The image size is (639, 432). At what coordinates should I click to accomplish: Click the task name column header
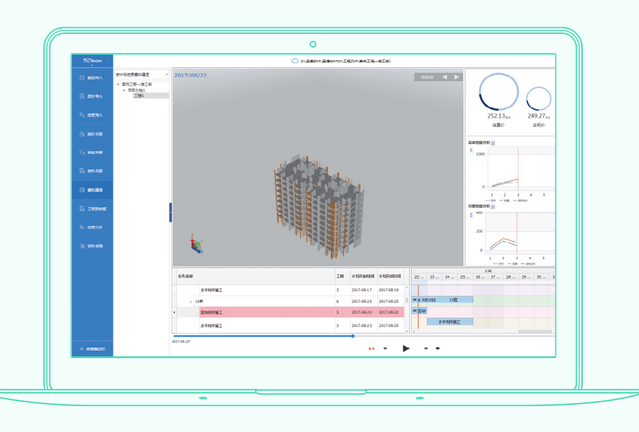(x=256, y=276)
